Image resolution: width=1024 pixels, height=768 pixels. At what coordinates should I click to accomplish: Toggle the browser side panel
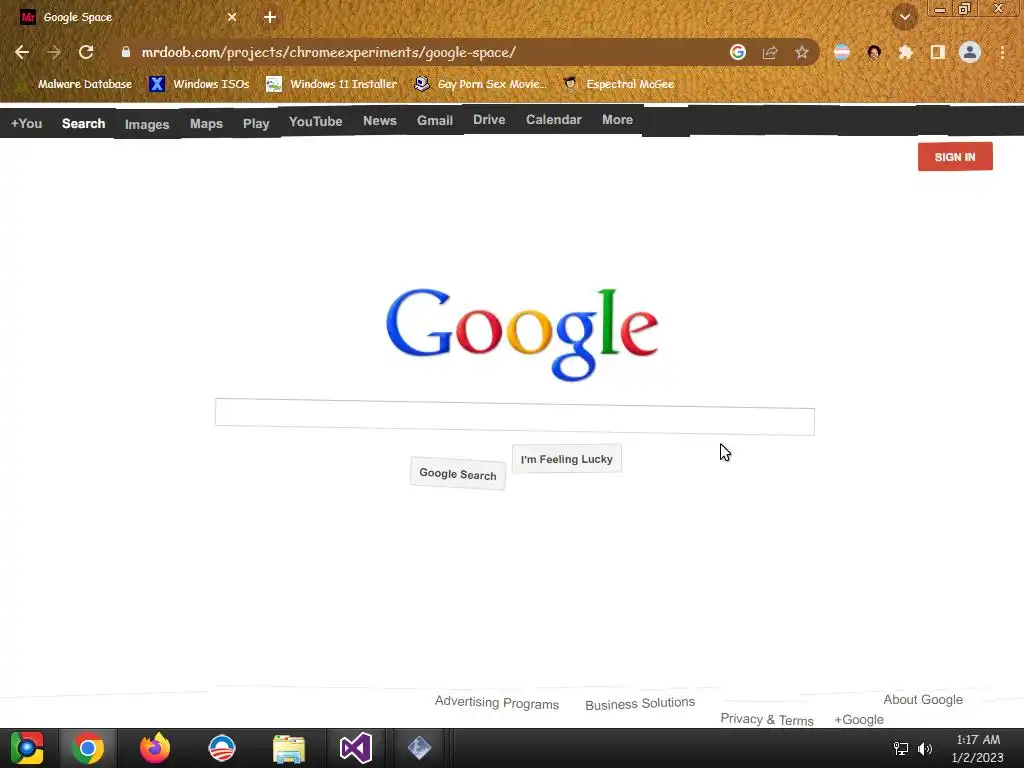pyautogui.click(x=938, y=52)
